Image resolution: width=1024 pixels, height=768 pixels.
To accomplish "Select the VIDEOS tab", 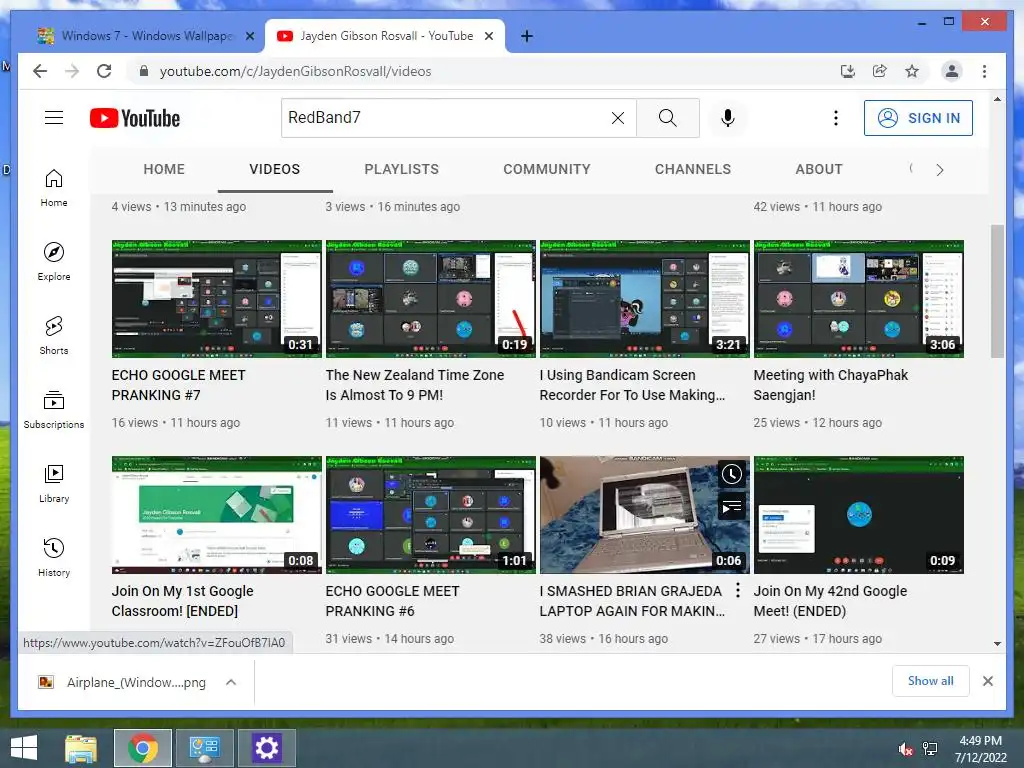I will (x=274, y=169).
